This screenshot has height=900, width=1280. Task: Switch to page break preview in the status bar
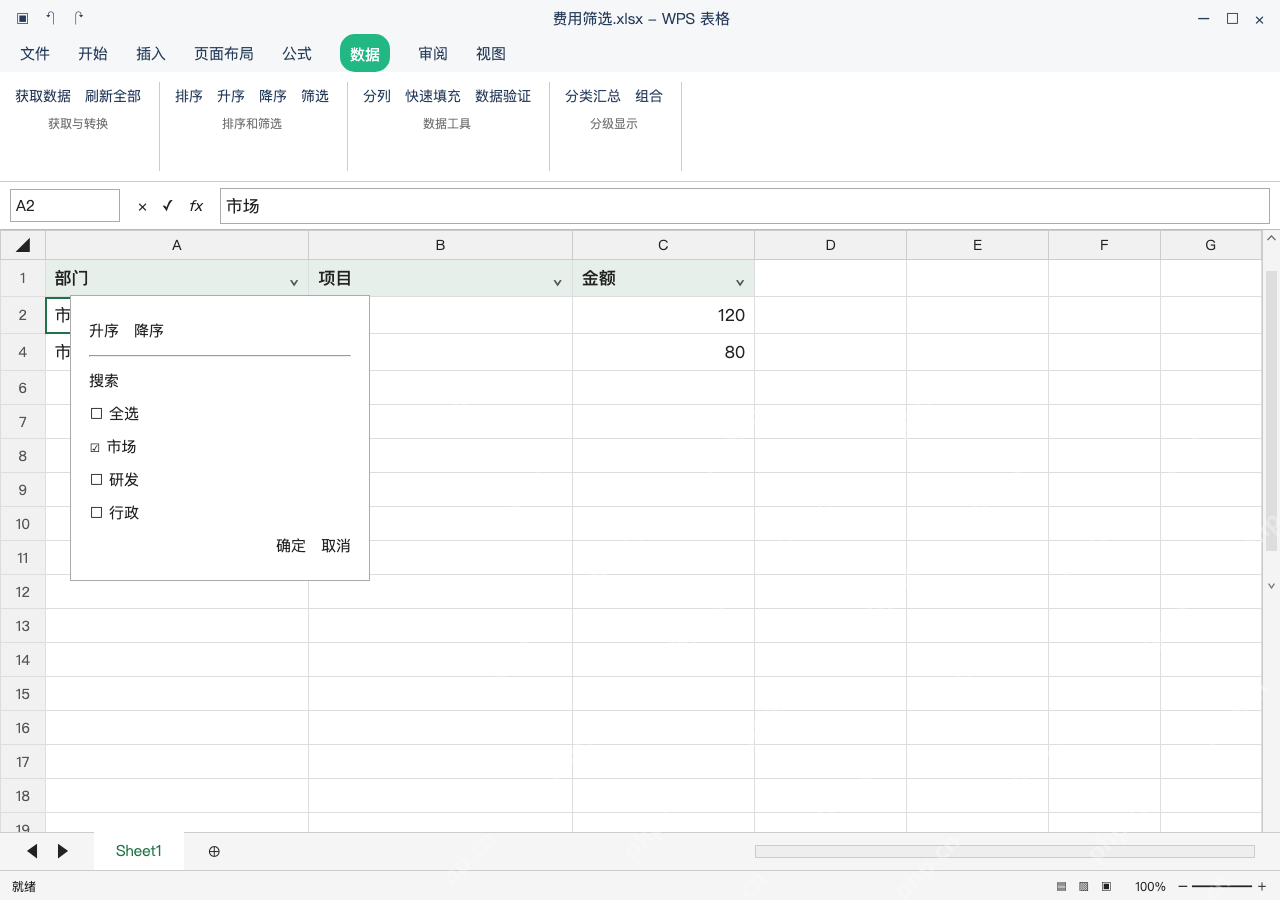1083,886
